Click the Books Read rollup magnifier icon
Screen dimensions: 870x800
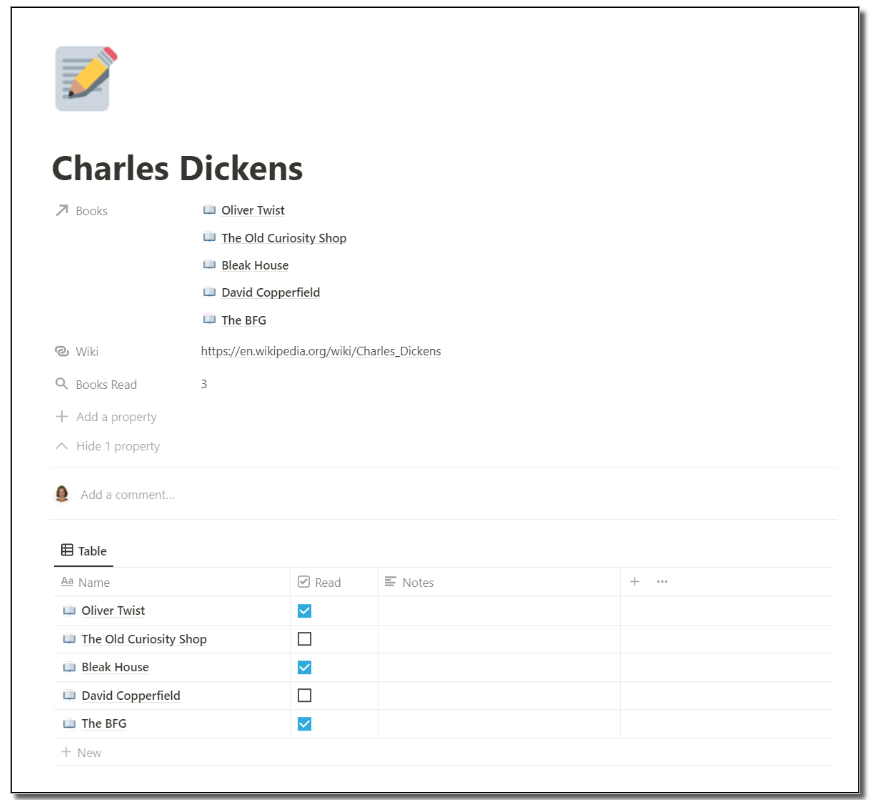(x=62, y=384)
